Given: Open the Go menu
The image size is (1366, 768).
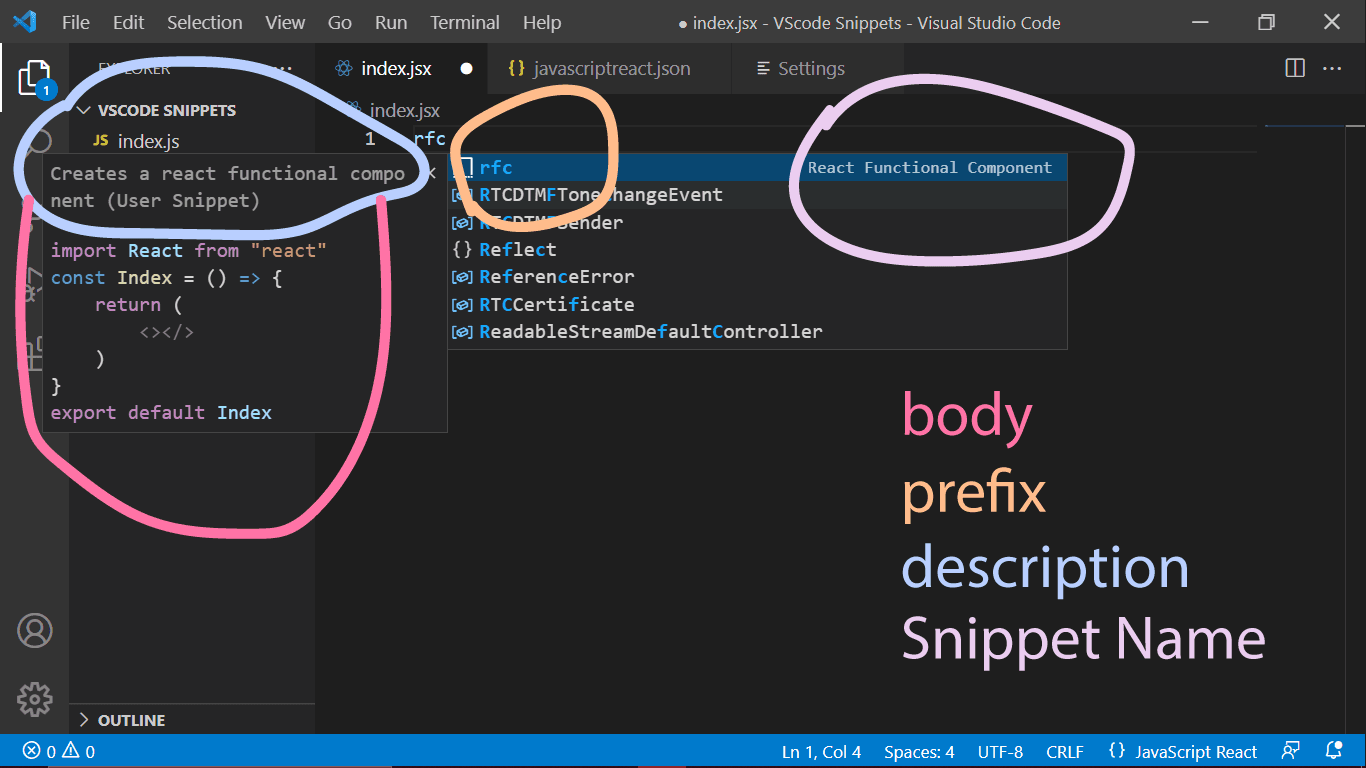Looking at the screenshot, I should click(340, 22).
